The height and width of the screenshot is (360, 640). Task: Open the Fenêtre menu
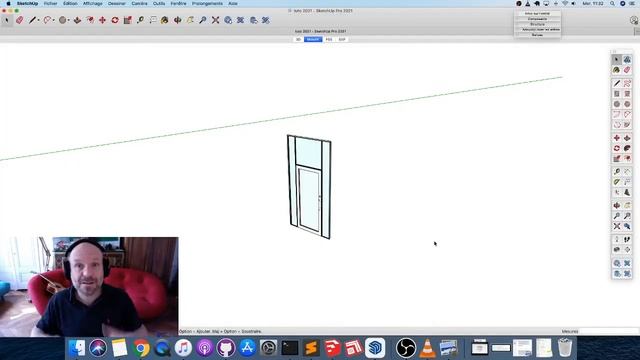click(x=178, y=3)
